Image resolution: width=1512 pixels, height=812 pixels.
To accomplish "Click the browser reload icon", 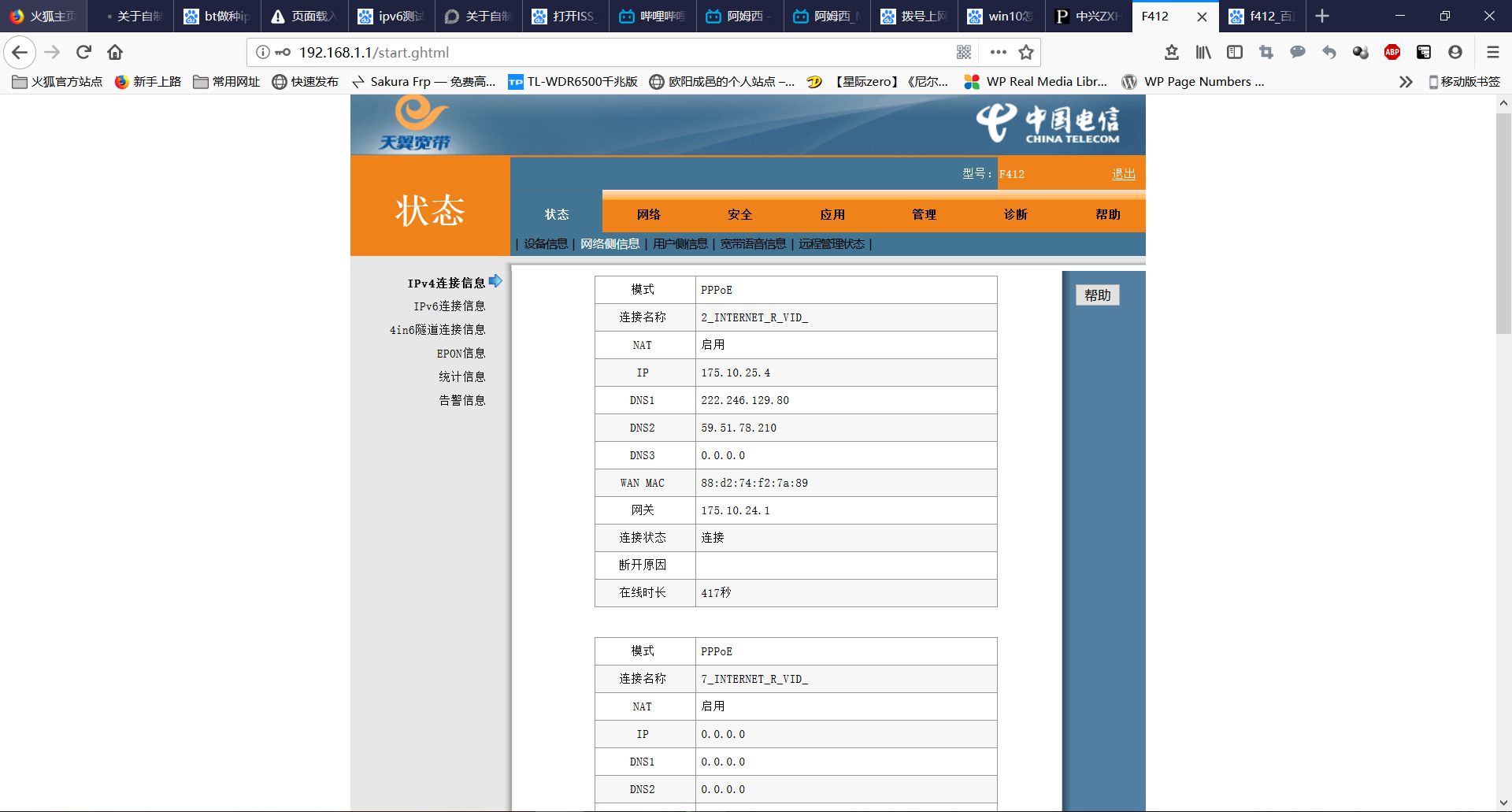I will click(x=83, y=52).
